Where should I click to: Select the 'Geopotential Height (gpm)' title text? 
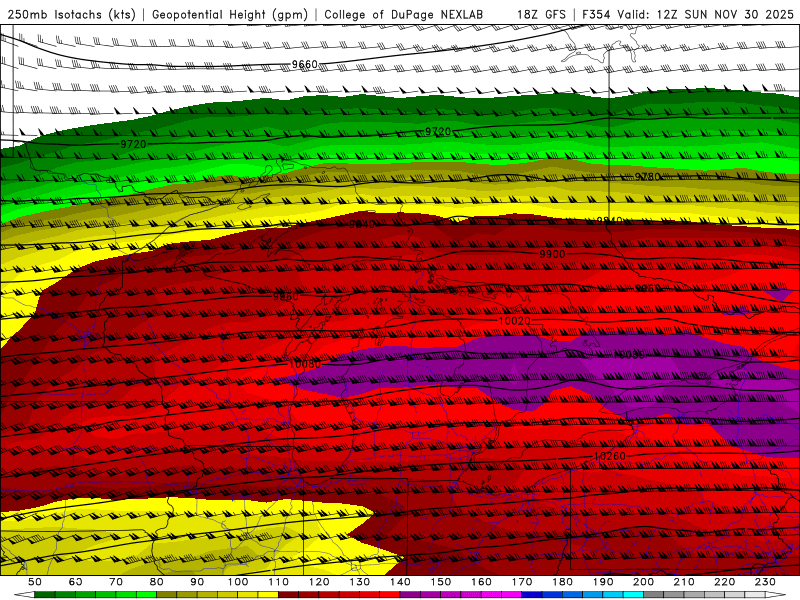click(230, 15)
